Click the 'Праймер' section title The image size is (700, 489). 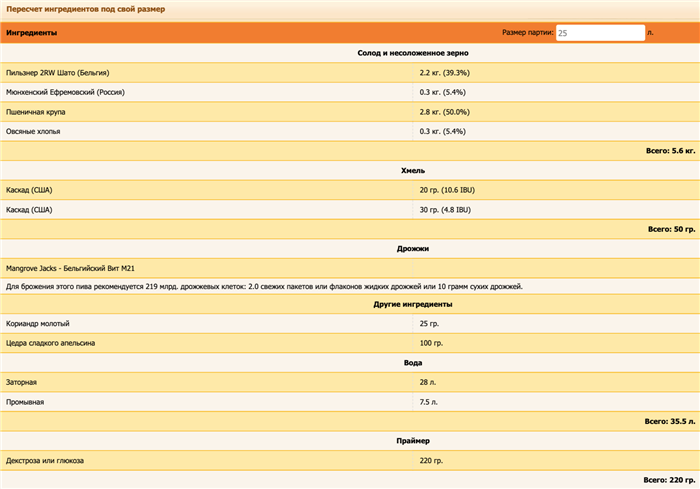[x=413, y=441]
